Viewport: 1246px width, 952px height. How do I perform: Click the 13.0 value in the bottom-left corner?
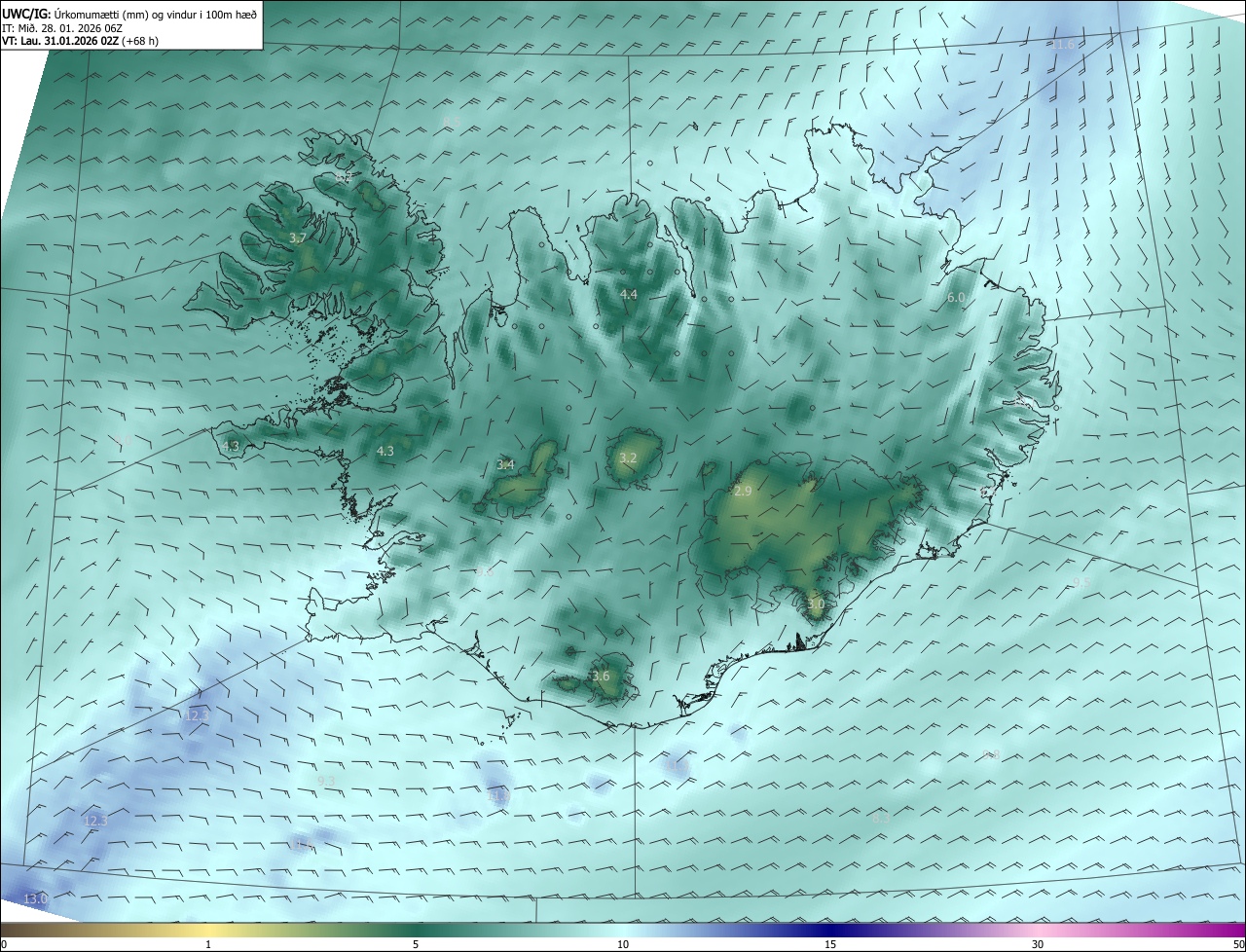[35, 899]
